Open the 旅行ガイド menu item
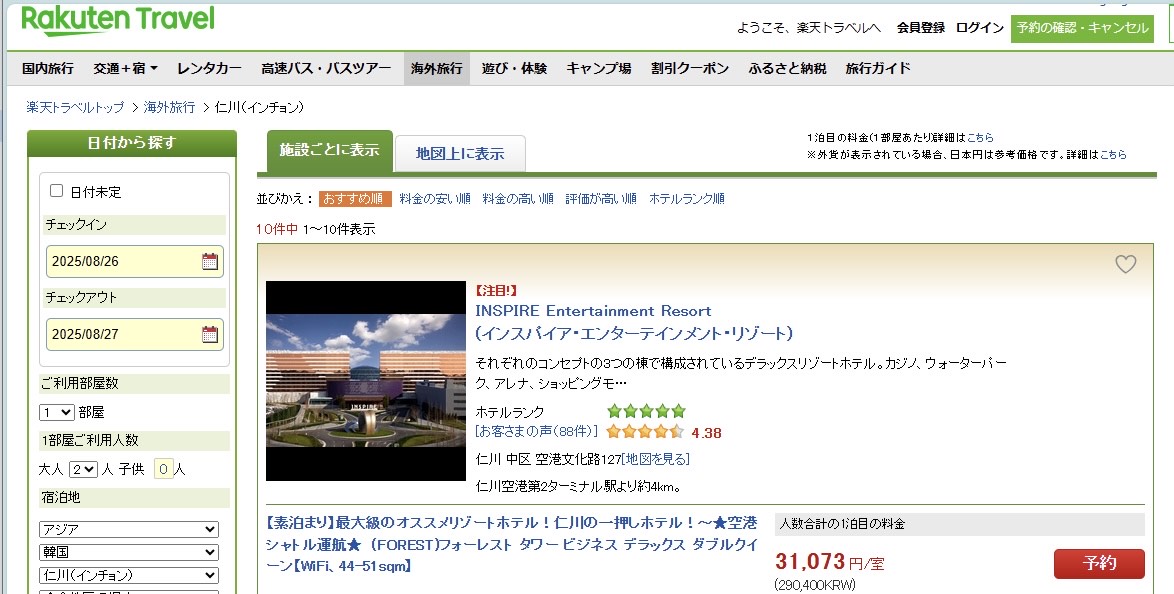Image resolution: width=1174 pixels, height=594 pixels. tap(878, 68)
